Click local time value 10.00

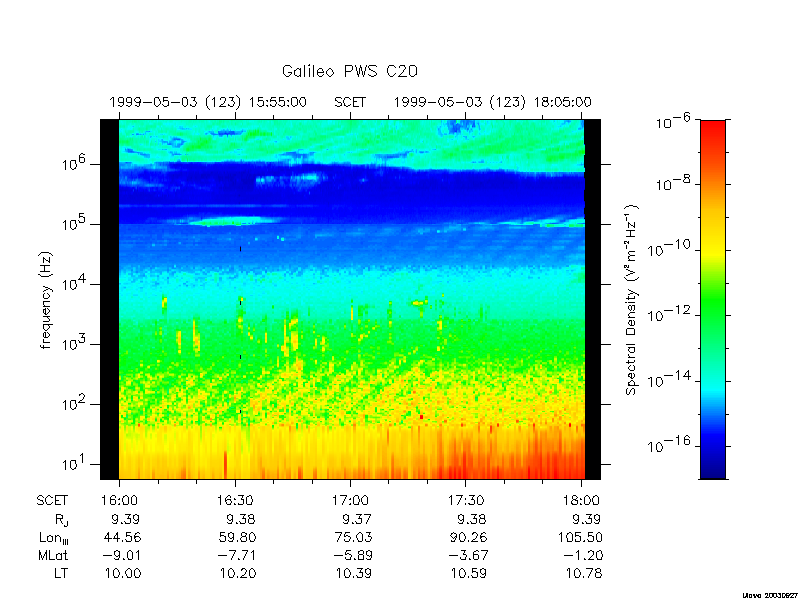(x=123, y=573)
